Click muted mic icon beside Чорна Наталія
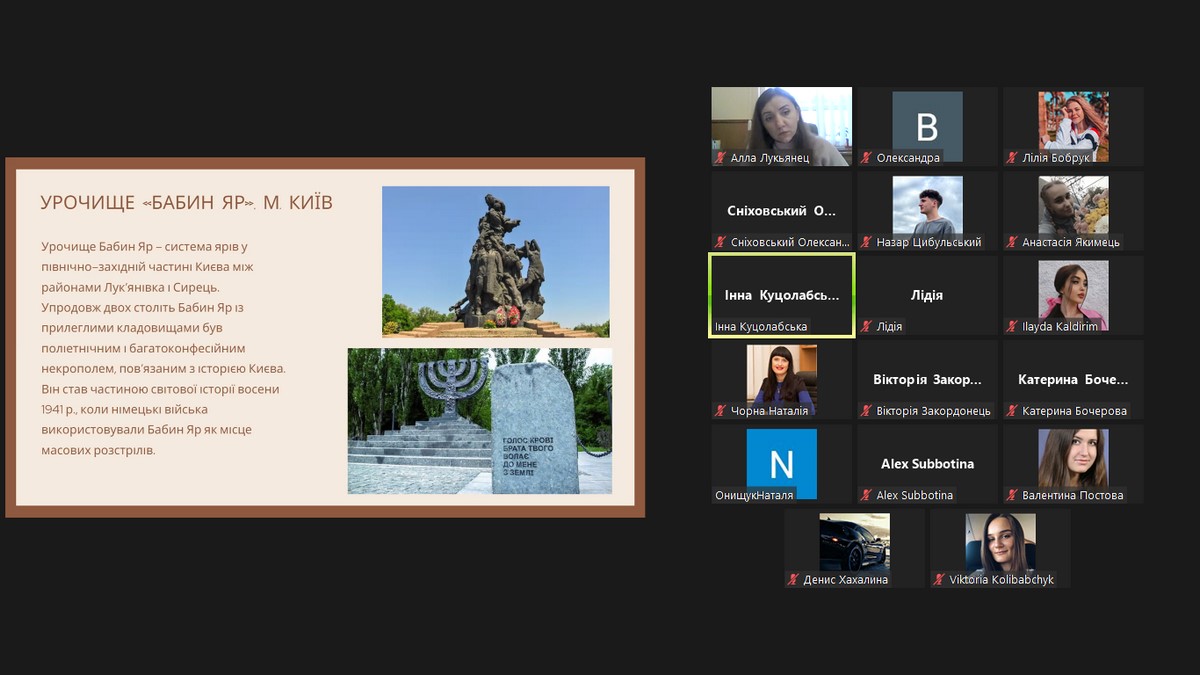The width and height of the screenshot is (1200, 675). click(720, 411)
